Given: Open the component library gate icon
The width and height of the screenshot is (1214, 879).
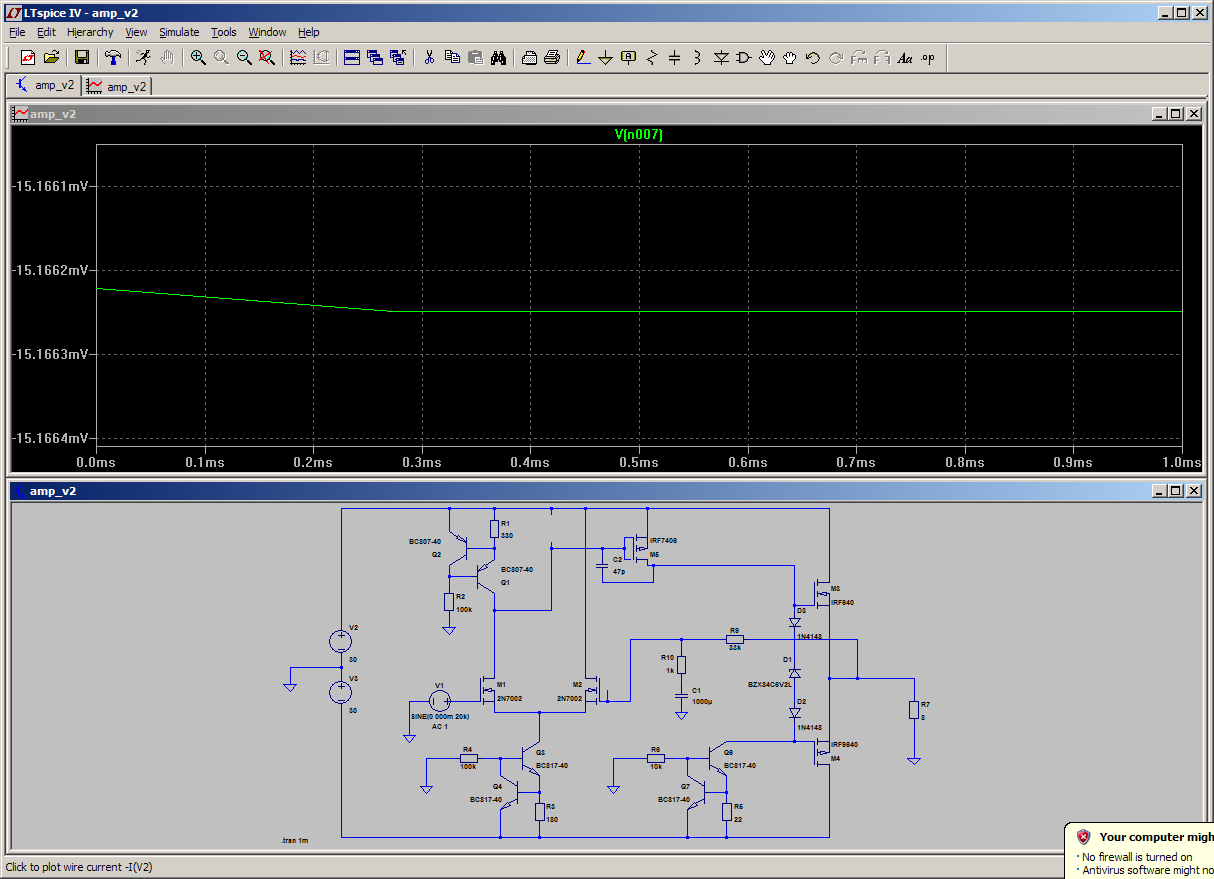Looking at the screenshot, I should click(743, 58).
